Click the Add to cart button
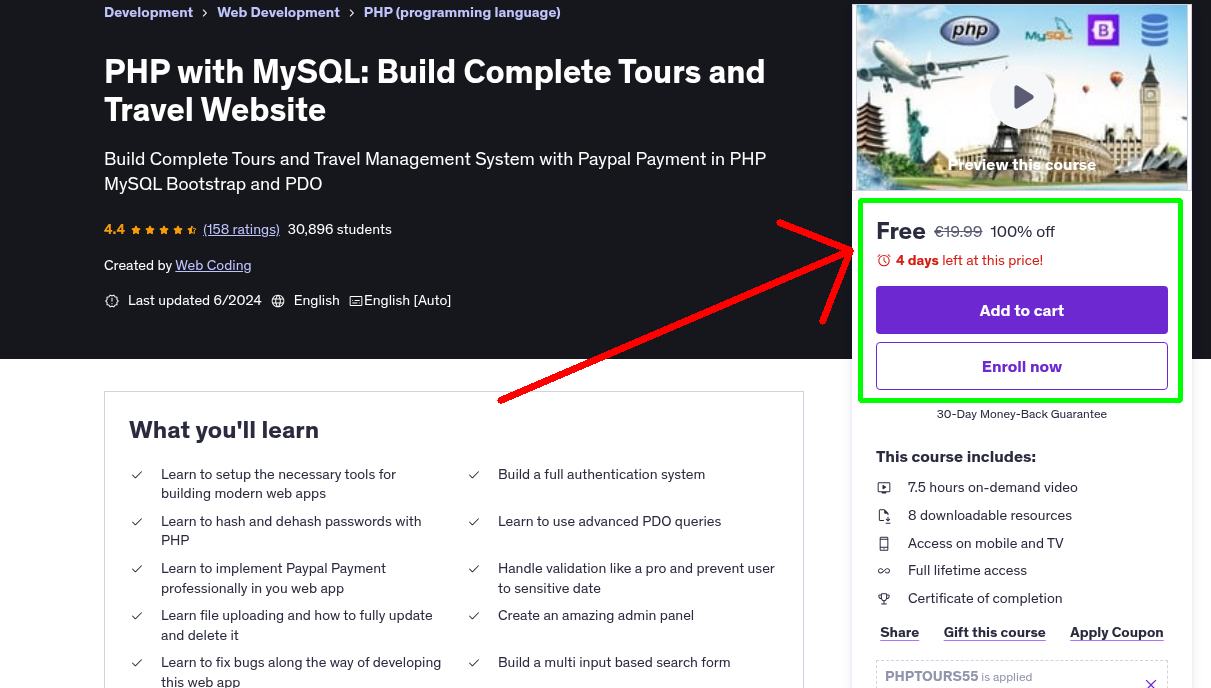The image size is (1211, 688). (x=1021, y=310)
